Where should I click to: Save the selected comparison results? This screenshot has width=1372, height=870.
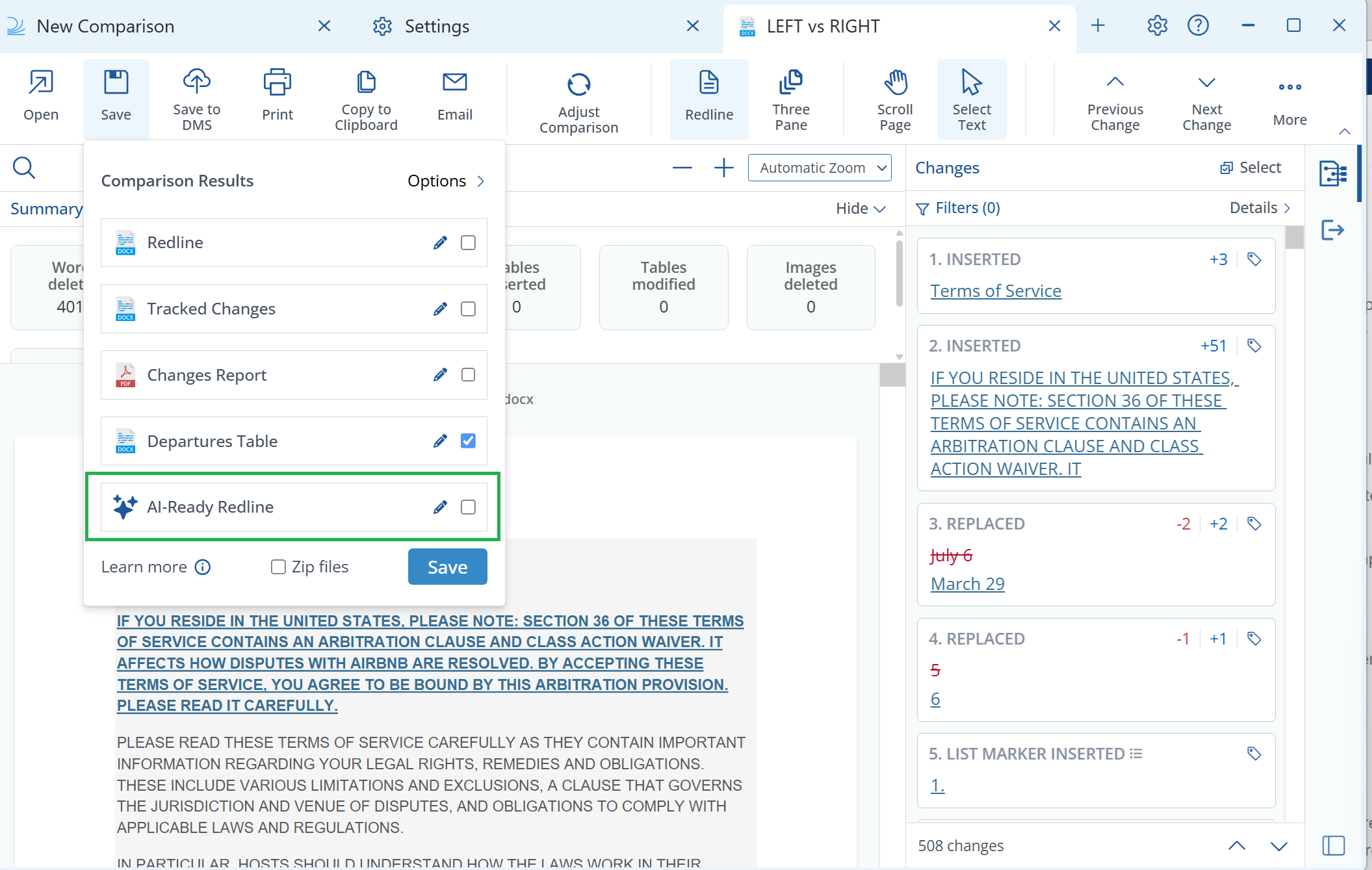pyautogui.click(x=447, y=567)
